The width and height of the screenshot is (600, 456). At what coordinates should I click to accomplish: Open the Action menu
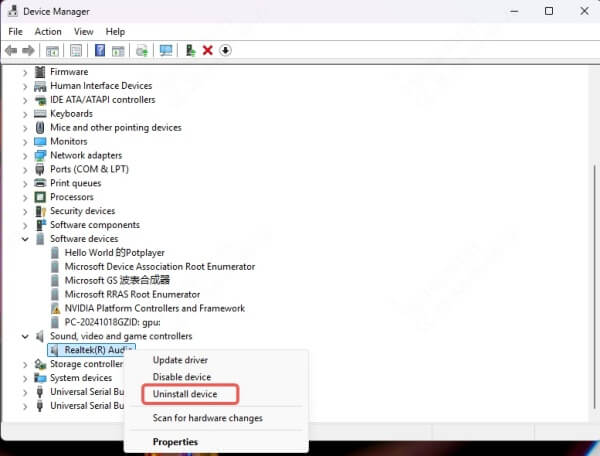(x=48, y=31)
